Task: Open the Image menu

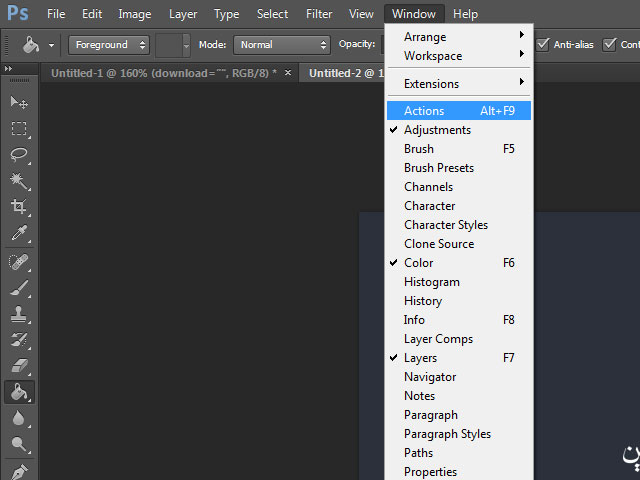Action: click(x=135, y=14)
